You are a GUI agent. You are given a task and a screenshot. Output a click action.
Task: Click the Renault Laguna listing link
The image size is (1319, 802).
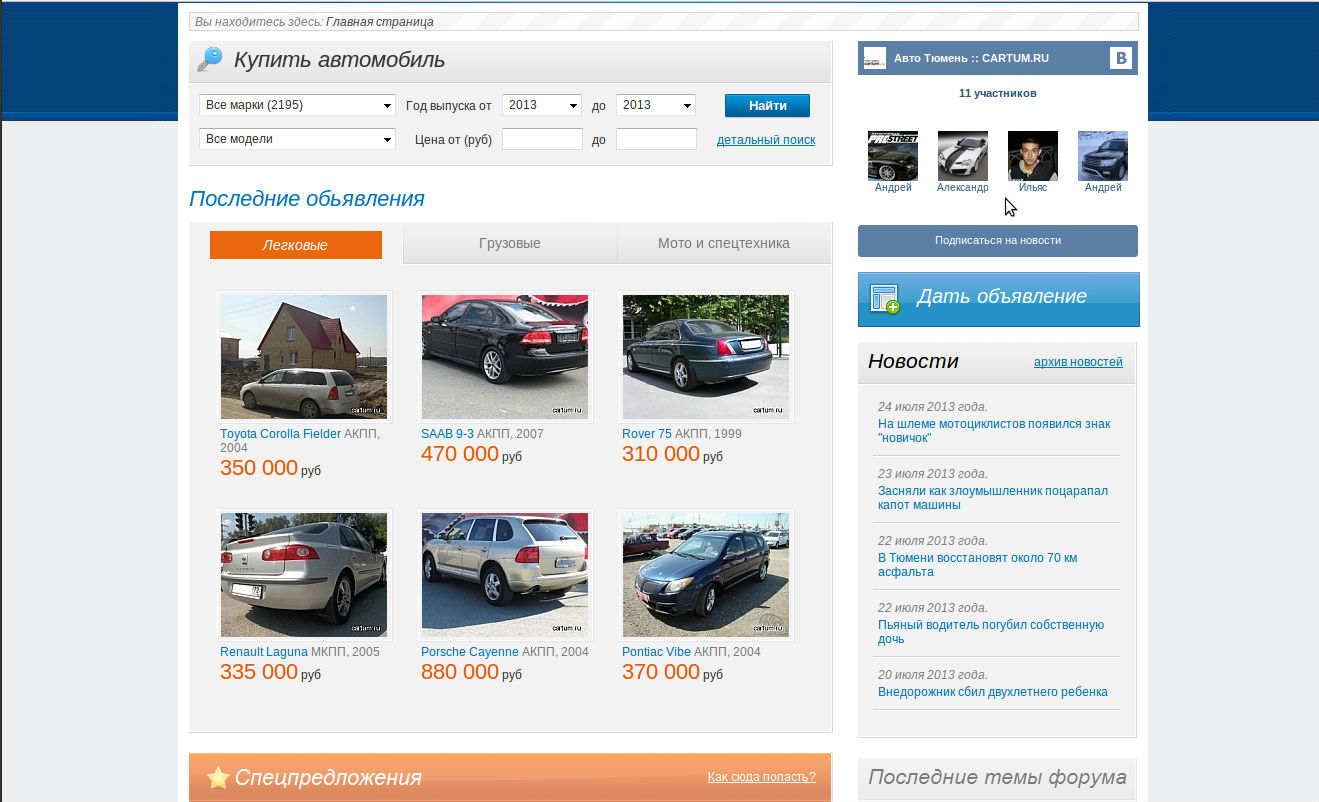(x=264, y=652)
